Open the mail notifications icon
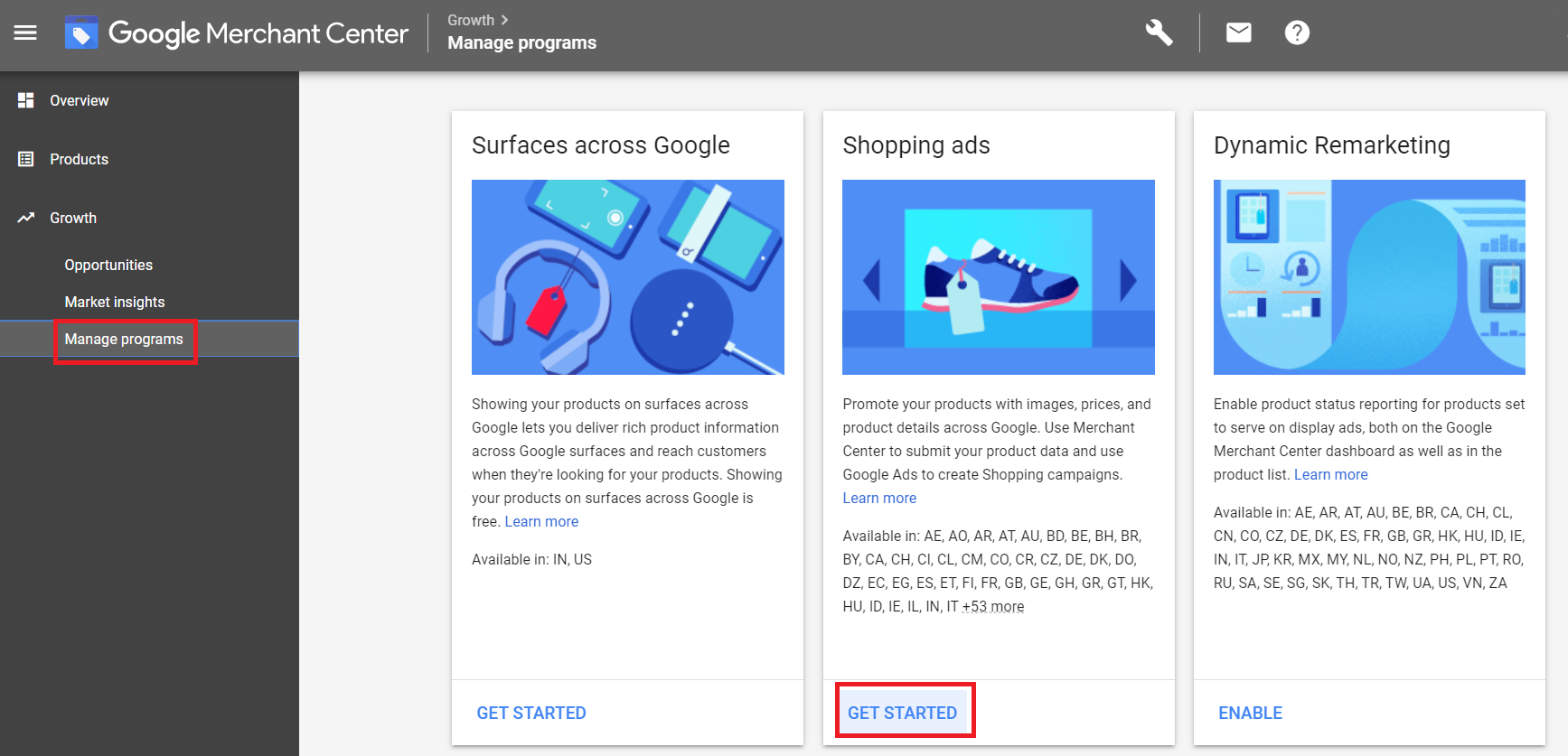The height and width of the screenshot is (756, 1568). 1238,33
